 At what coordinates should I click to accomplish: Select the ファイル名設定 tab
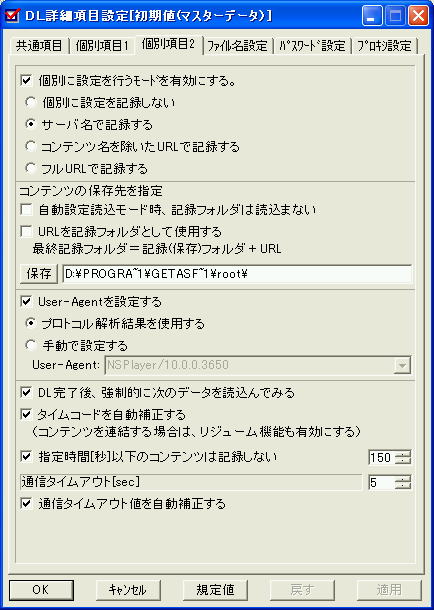point(237,46)
